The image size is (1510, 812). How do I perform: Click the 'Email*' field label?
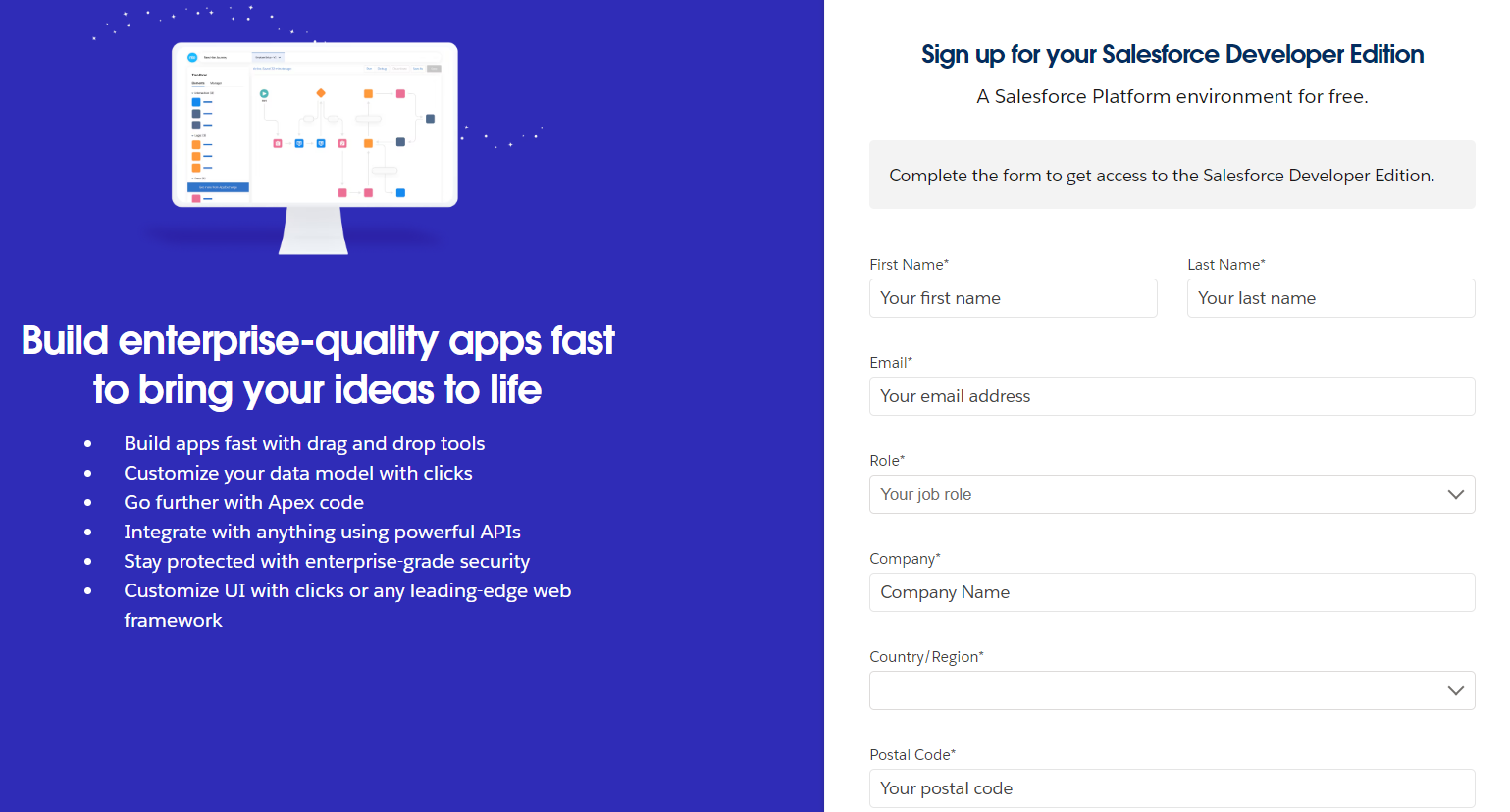coord(891,363)
